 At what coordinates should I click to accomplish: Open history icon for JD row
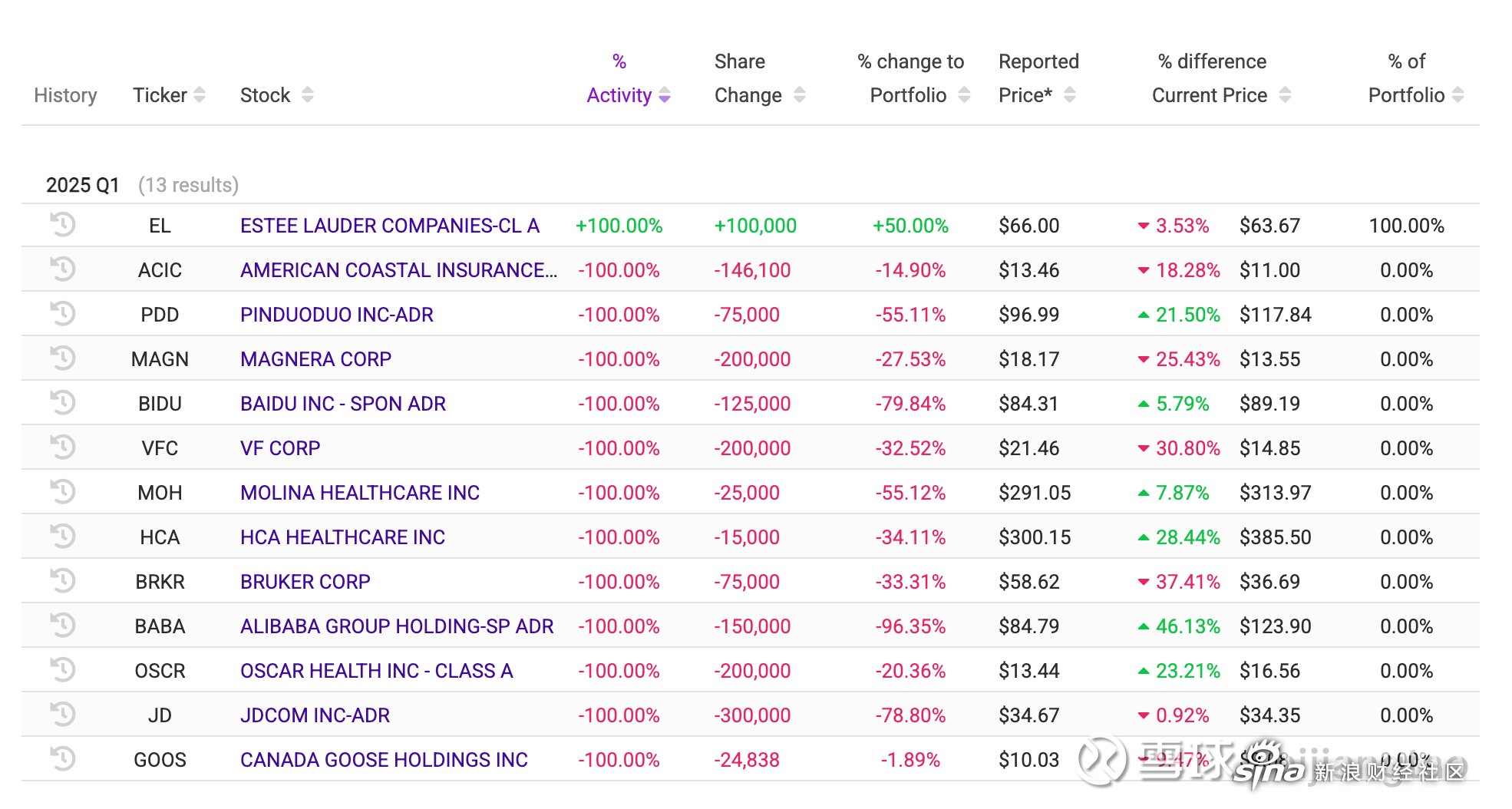[63, 714]
